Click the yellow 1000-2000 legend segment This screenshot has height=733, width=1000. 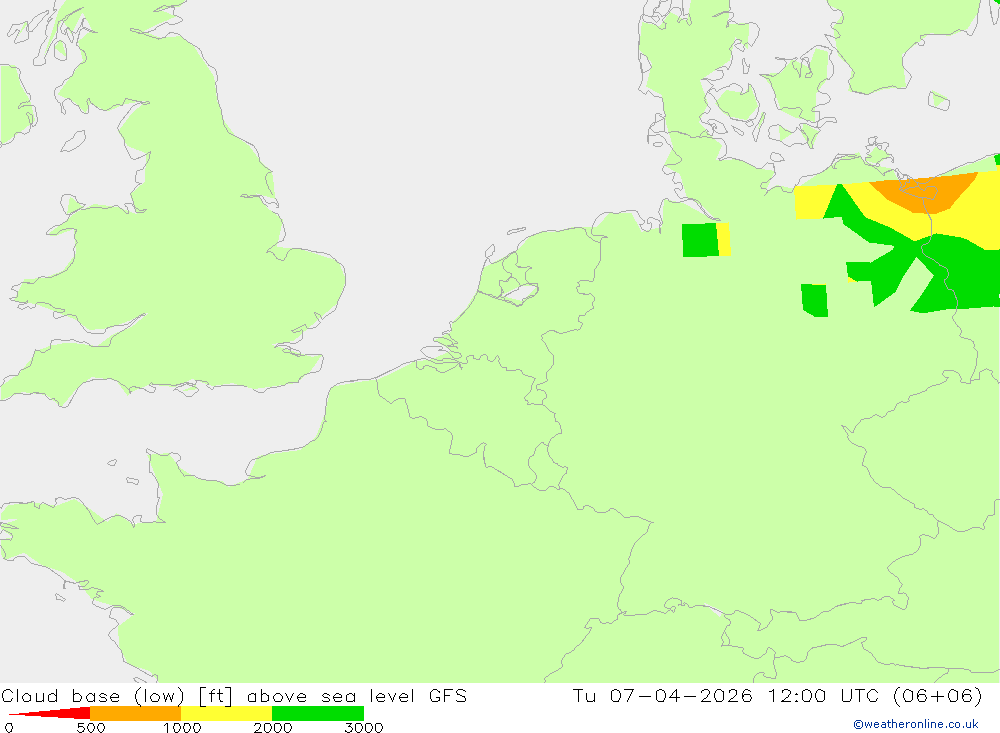[x=226, y=713]
